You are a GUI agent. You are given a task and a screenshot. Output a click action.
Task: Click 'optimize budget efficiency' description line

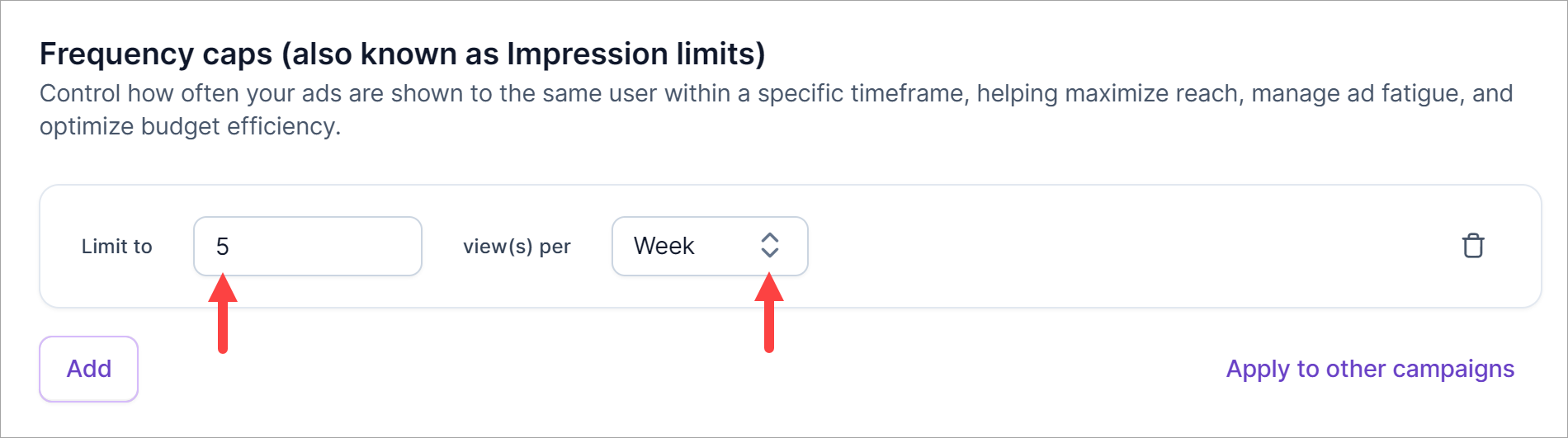(190, 126)
